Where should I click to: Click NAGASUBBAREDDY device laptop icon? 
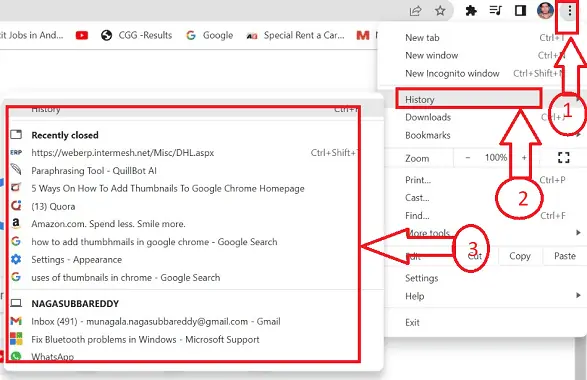tap(16, 303)
